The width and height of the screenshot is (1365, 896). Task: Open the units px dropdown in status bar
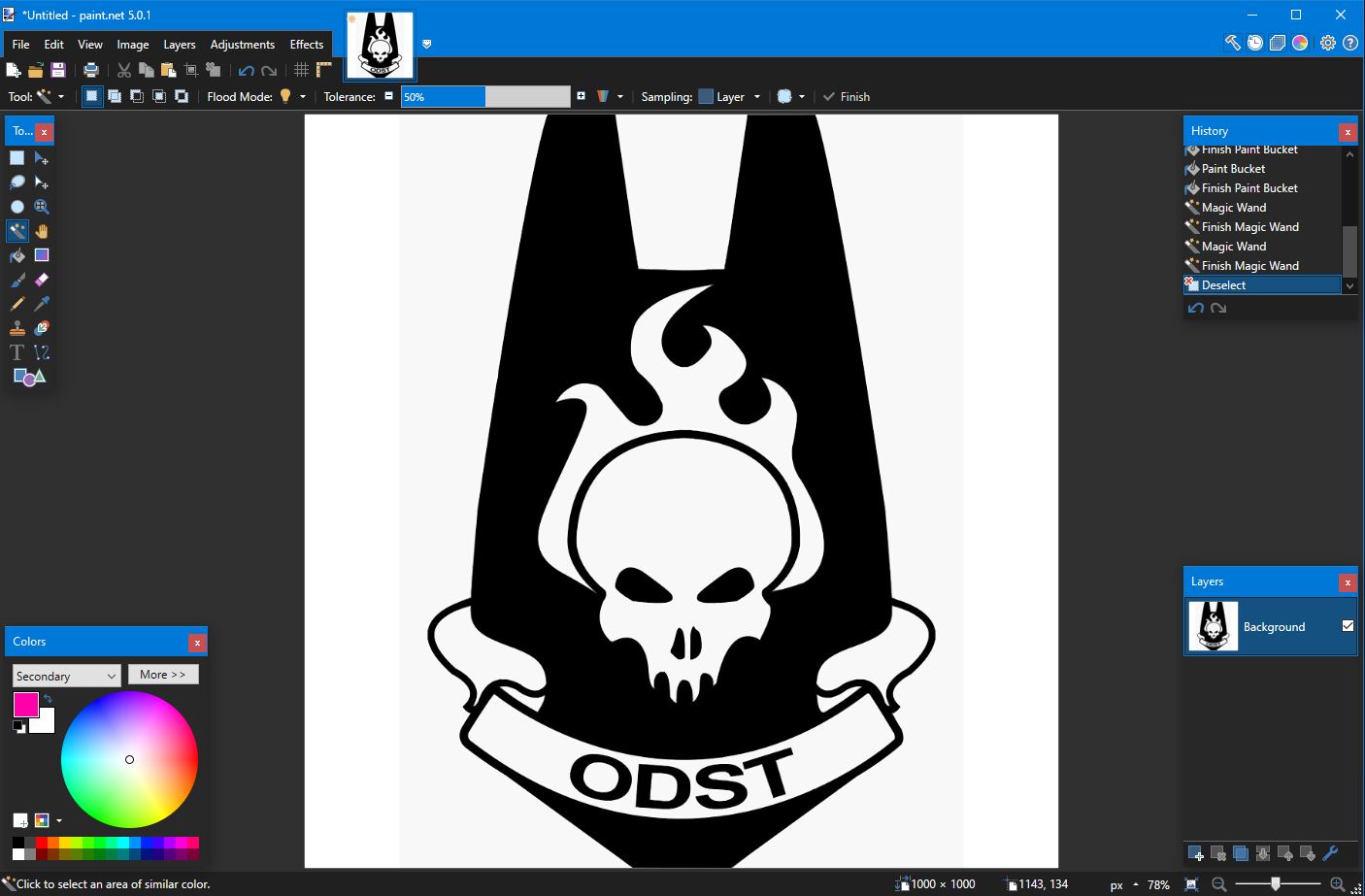coord(1123,884)
